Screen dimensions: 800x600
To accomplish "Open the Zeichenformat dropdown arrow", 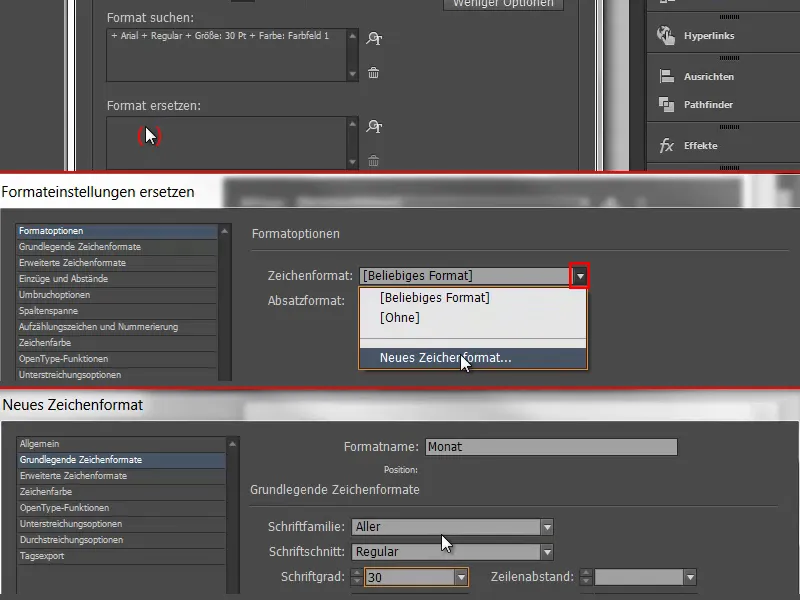I will pos(580,276).
